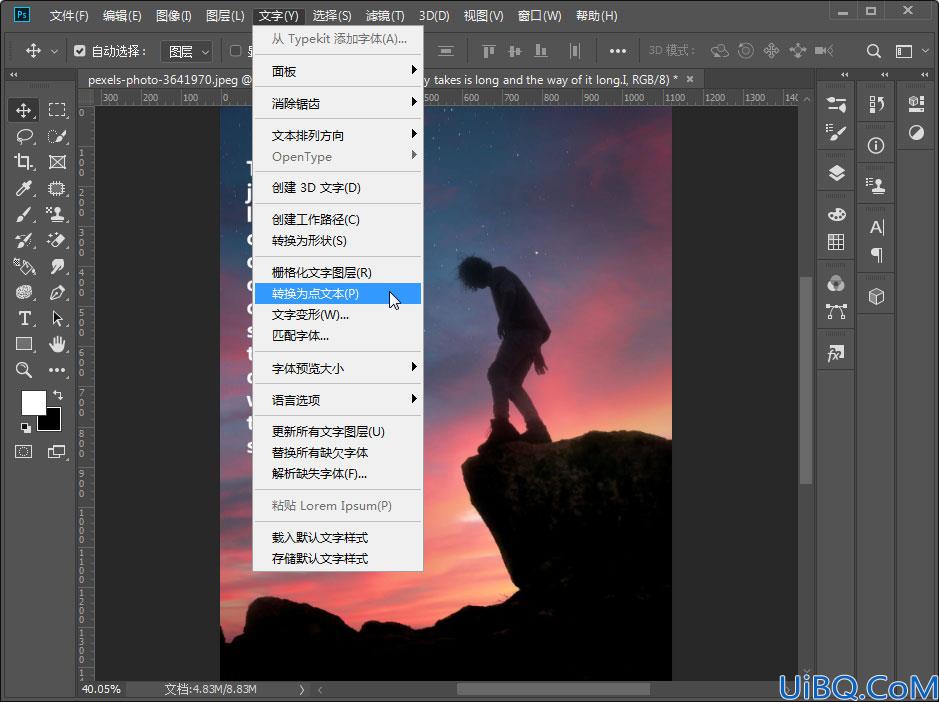939x702 pixels.
Task: Toggle the 自动选择 checkbox
Action: click(80, 51)
